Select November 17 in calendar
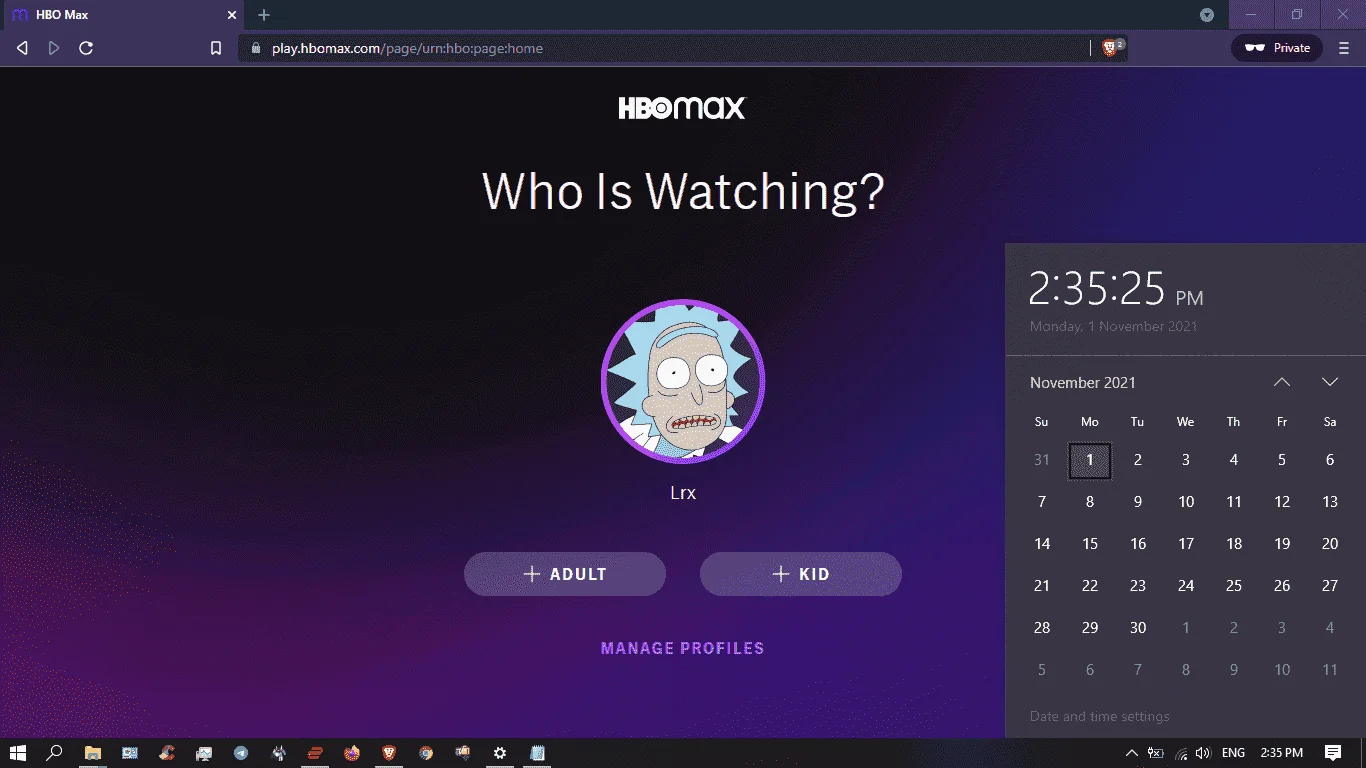 1186,544
